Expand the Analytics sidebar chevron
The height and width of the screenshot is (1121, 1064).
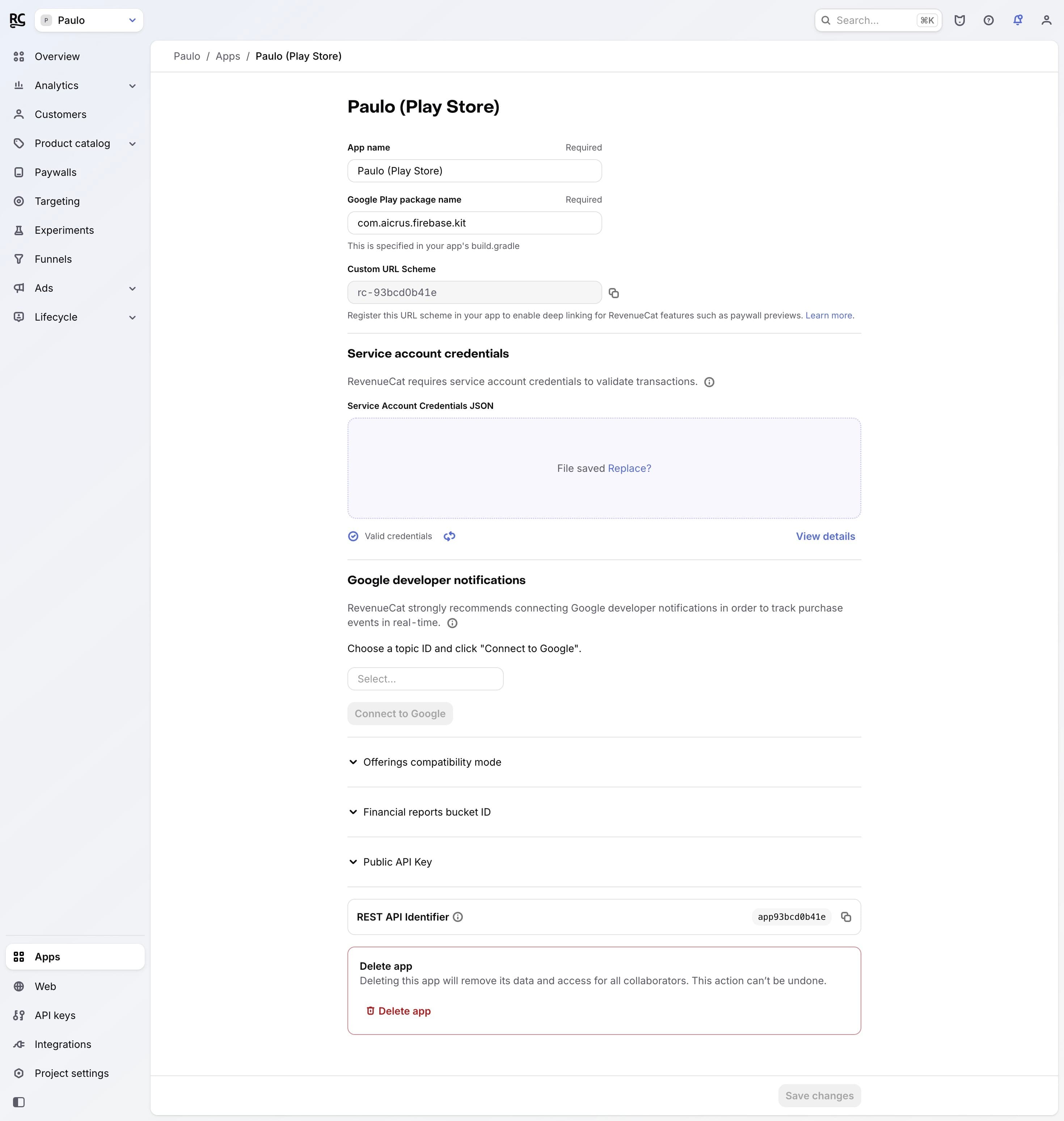132,86
